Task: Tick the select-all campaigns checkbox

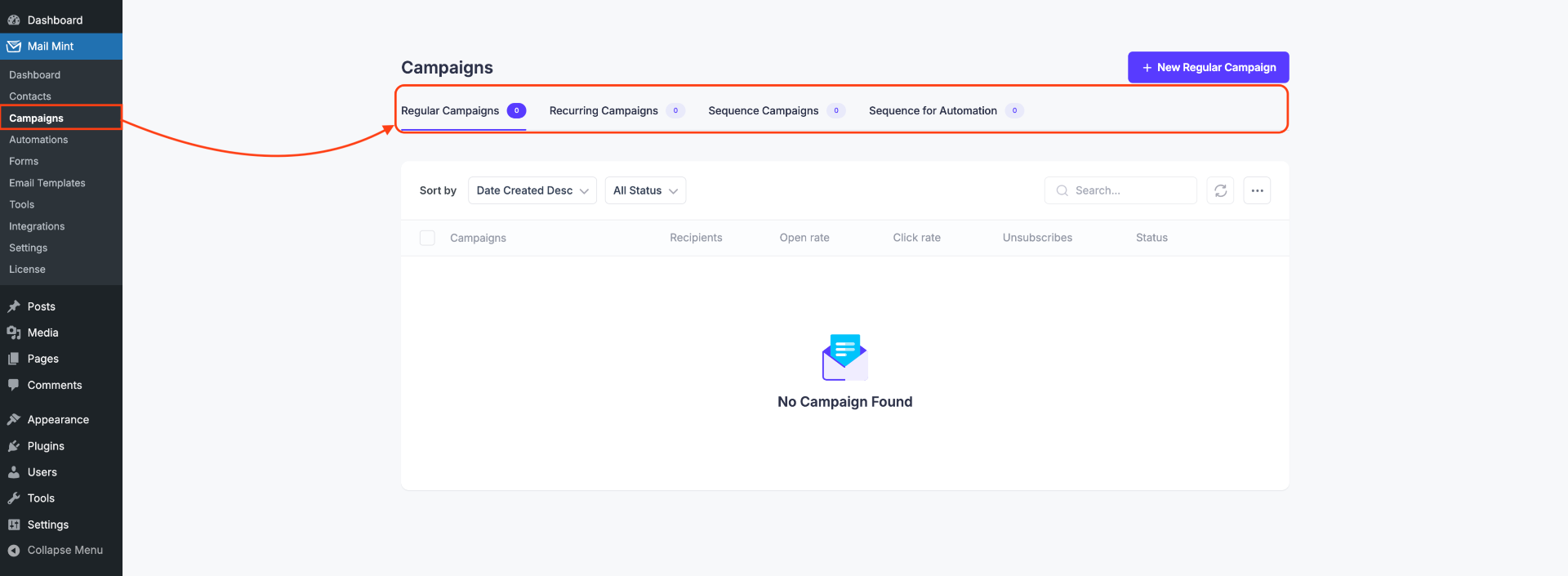Action: pyautogui.click(x=427, y=238)
